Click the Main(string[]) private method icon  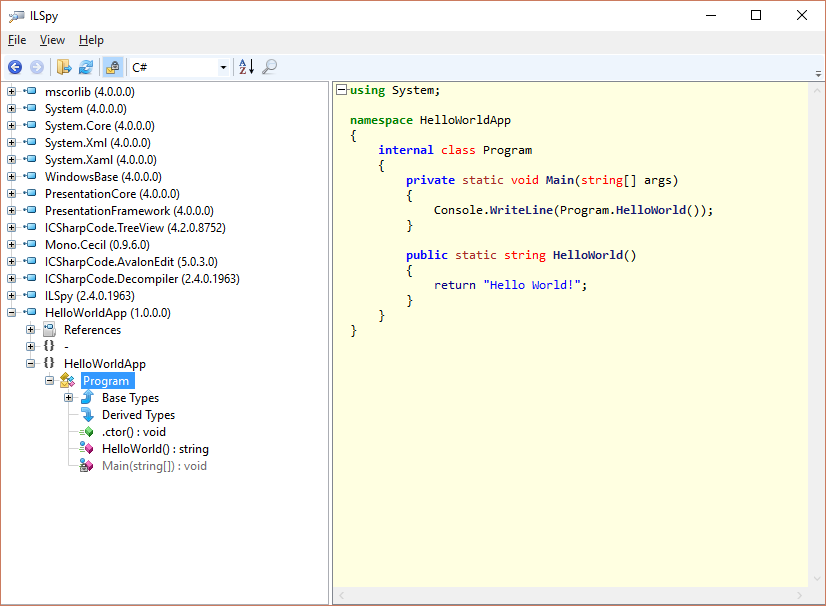86,465
